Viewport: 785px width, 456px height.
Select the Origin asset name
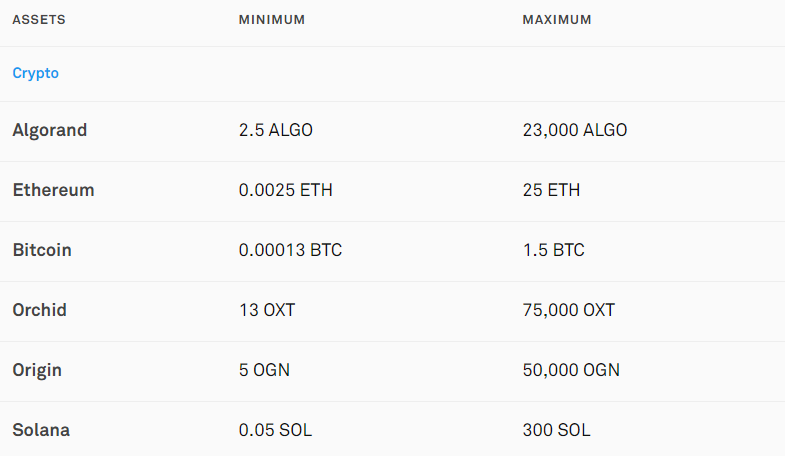point(37,371)
